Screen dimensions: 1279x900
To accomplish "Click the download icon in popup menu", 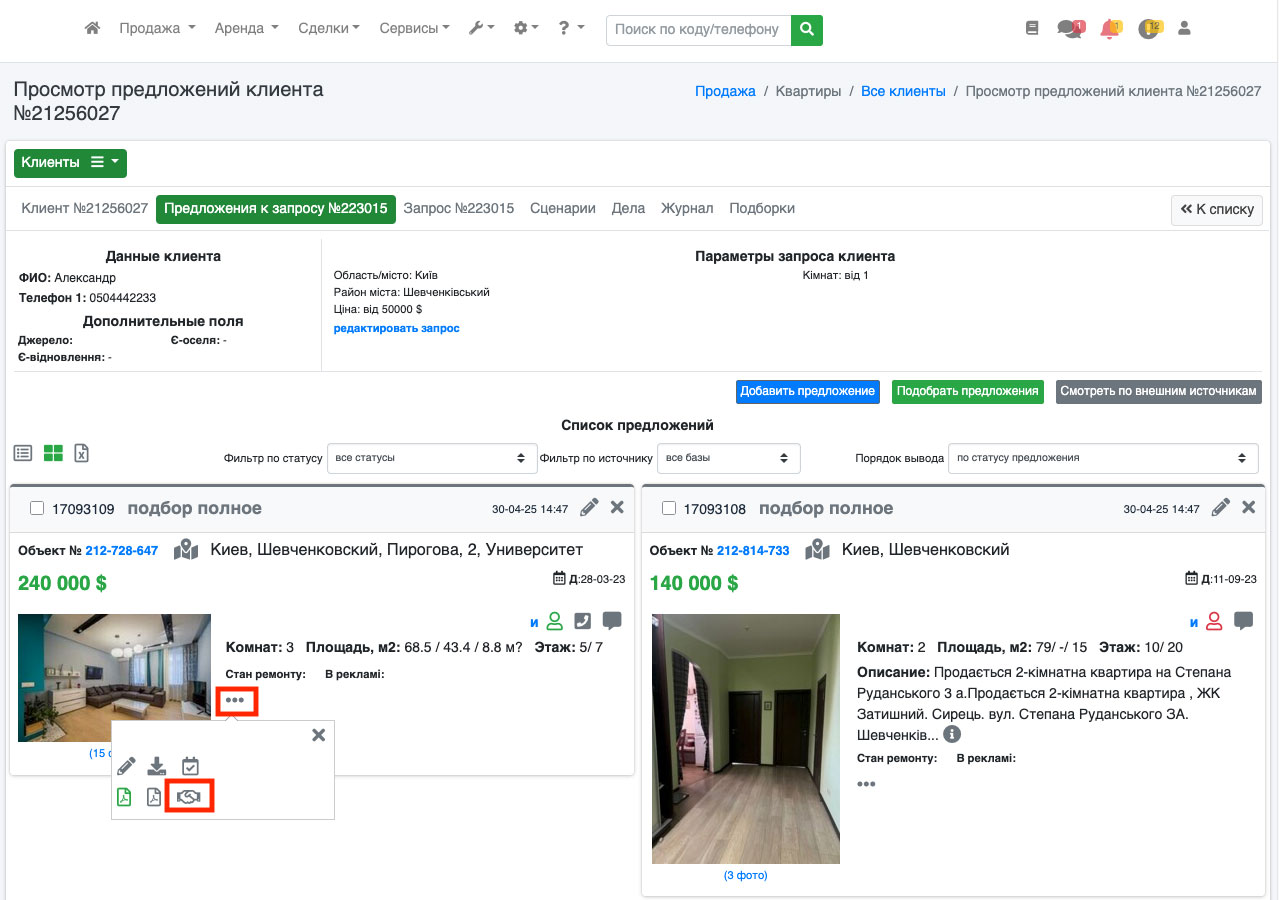I will (156, 766).
